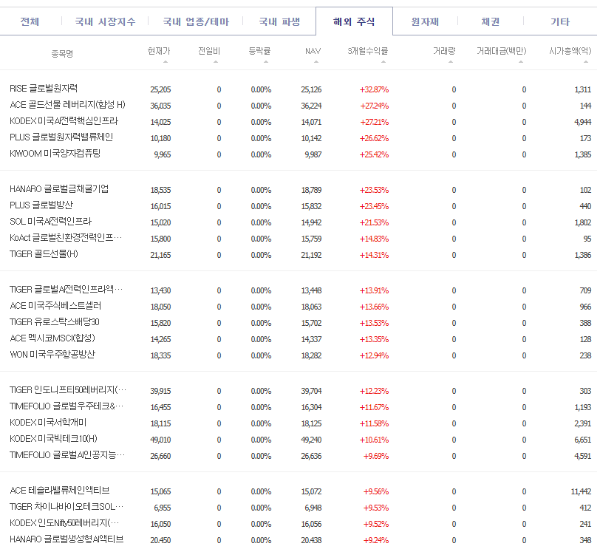Open ACE 테슬라밸류체인액티브 link
Image resolution: width=600 pixels, height=543 pixels.
pos(60,490)
